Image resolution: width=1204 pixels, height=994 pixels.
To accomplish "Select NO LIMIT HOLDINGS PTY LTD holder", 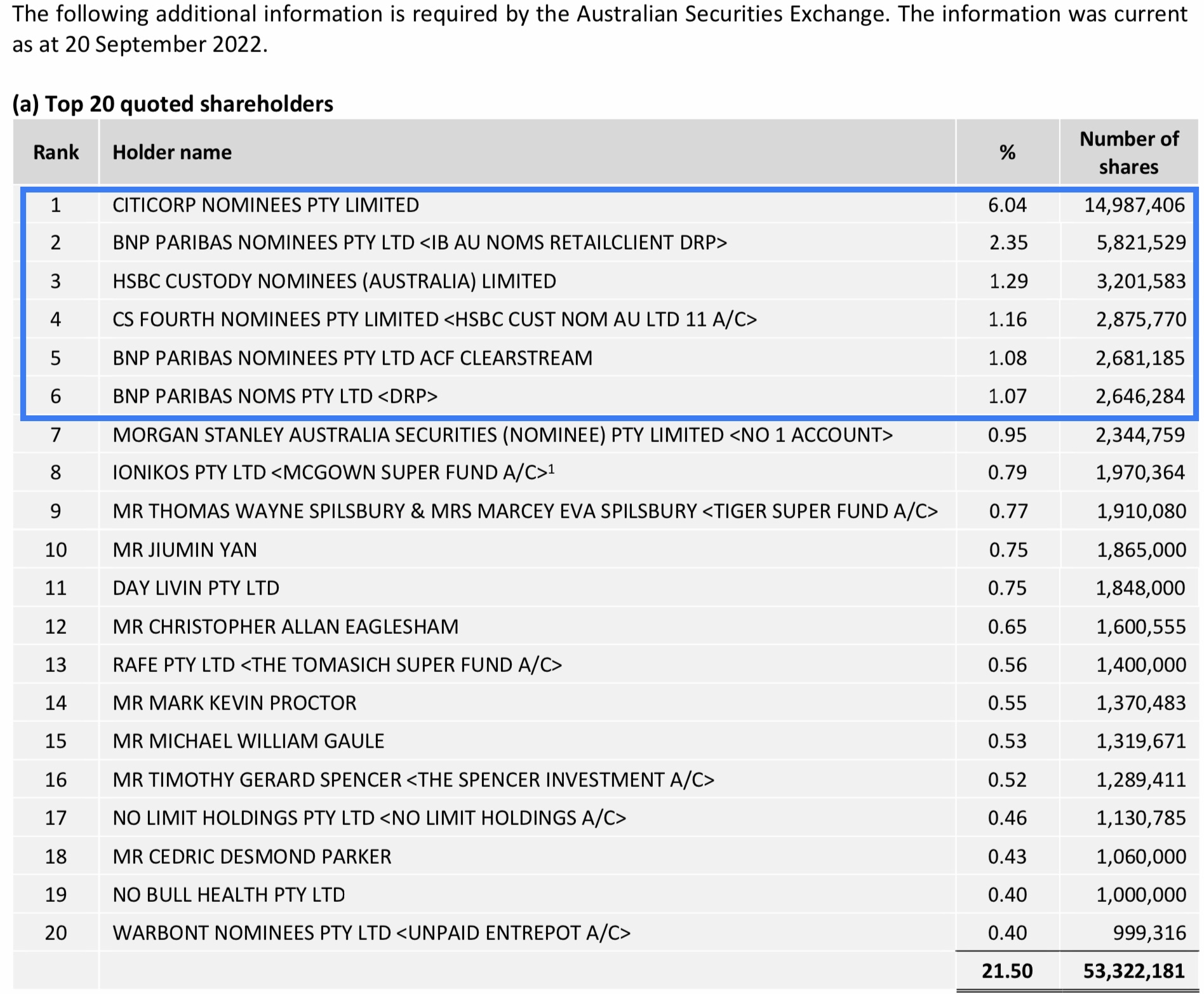I will tap(370, 818).
